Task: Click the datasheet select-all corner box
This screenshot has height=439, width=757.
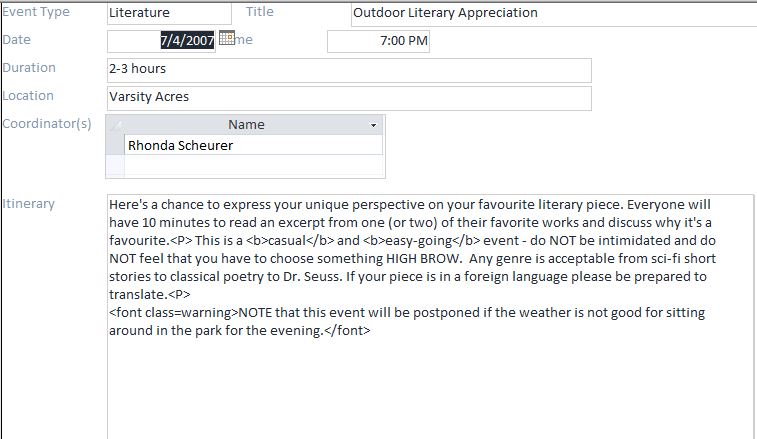Action: click(x=115, y=125)
